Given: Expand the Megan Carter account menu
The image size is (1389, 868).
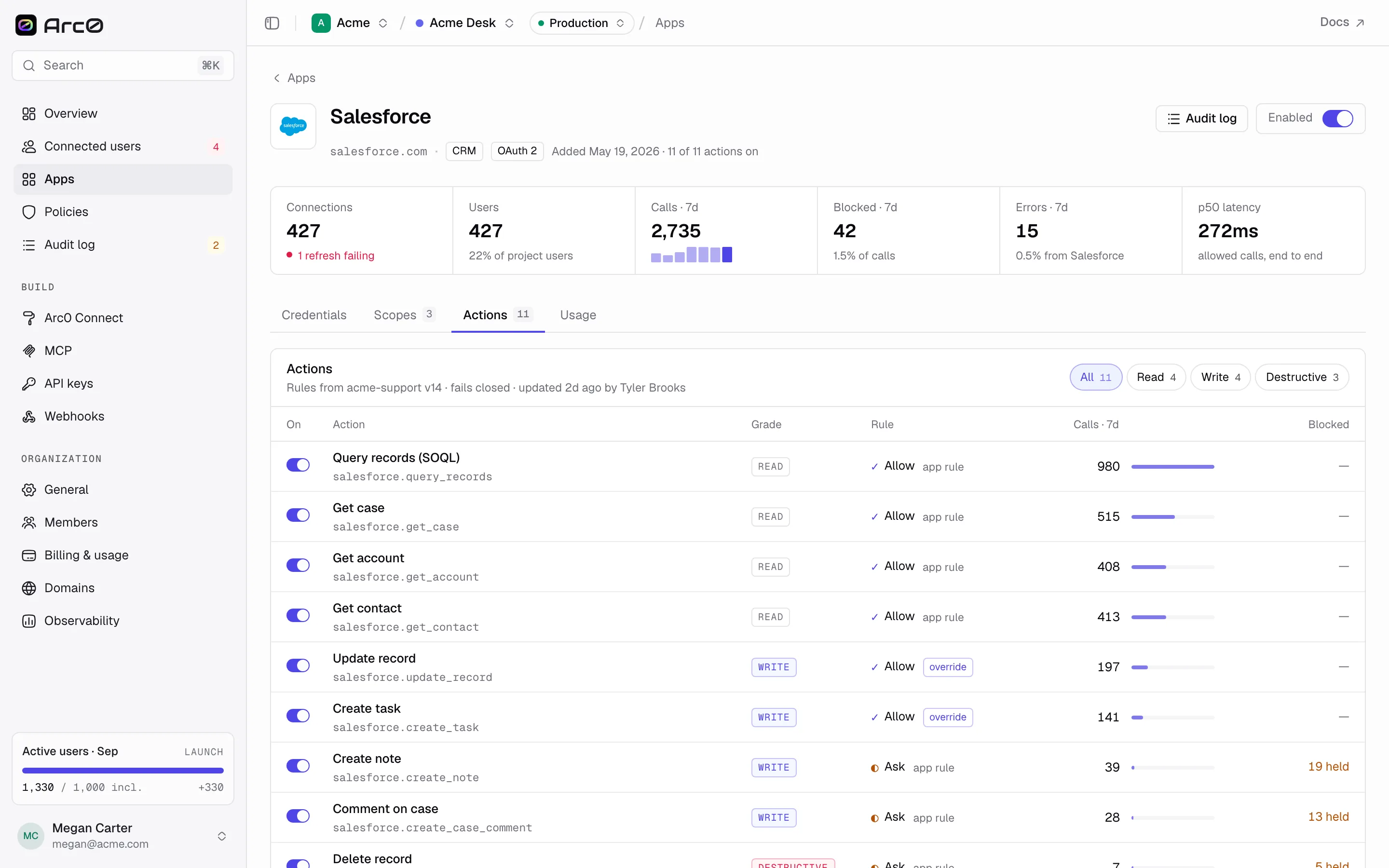Looking at the screenshot, I should pyautogui.click(x=221, y=836).
